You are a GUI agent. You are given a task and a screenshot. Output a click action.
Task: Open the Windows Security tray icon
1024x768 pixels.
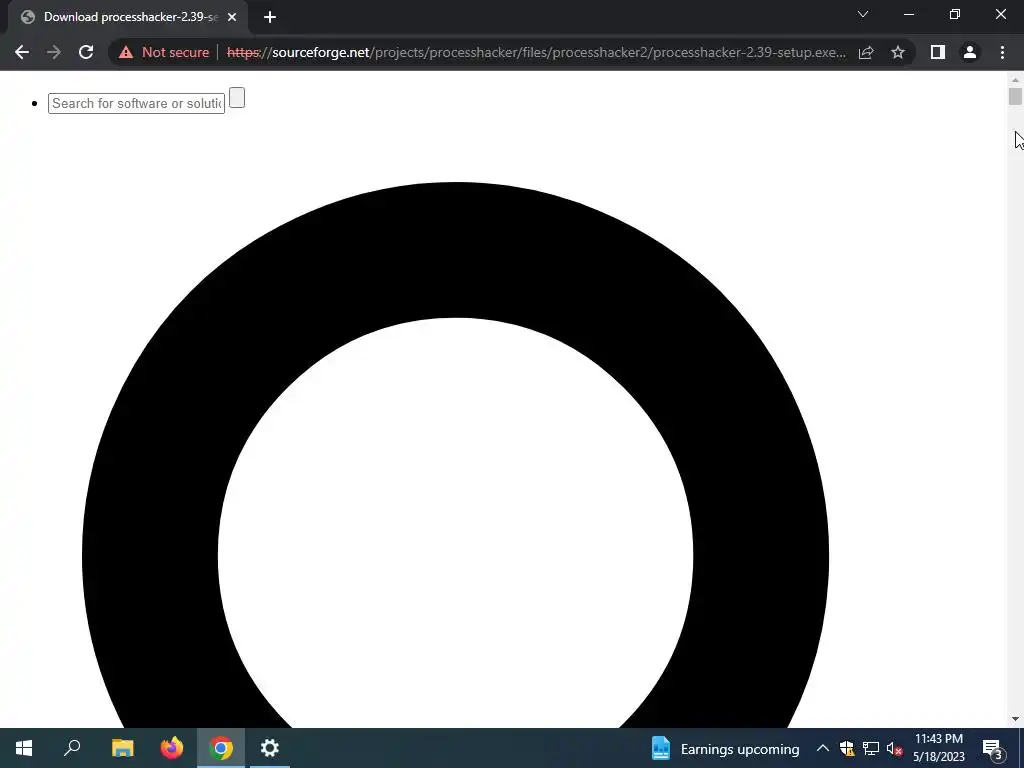[847, 748]
